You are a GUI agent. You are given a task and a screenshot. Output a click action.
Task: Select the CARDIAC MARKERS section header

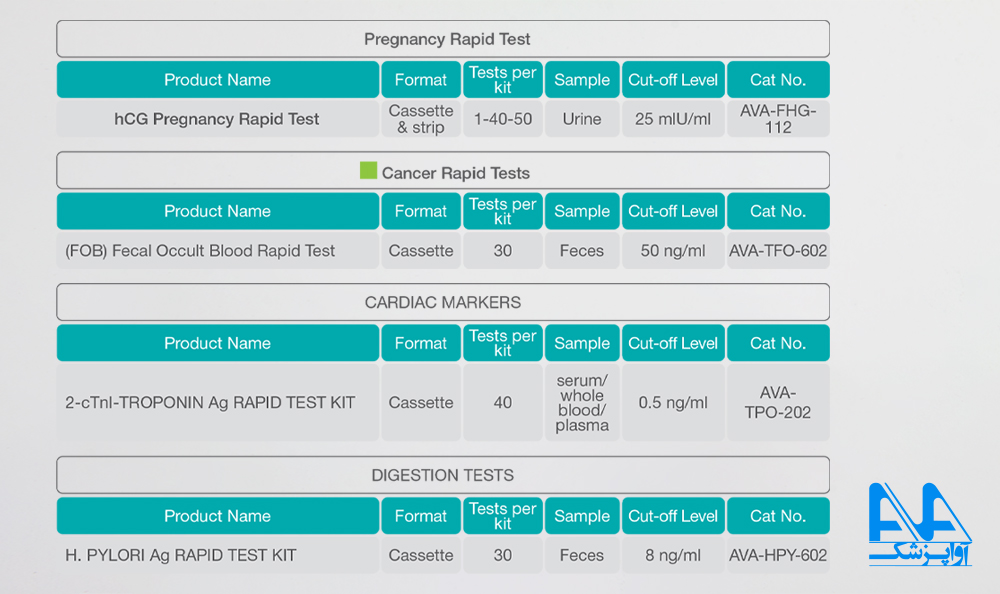pos(443,302)
